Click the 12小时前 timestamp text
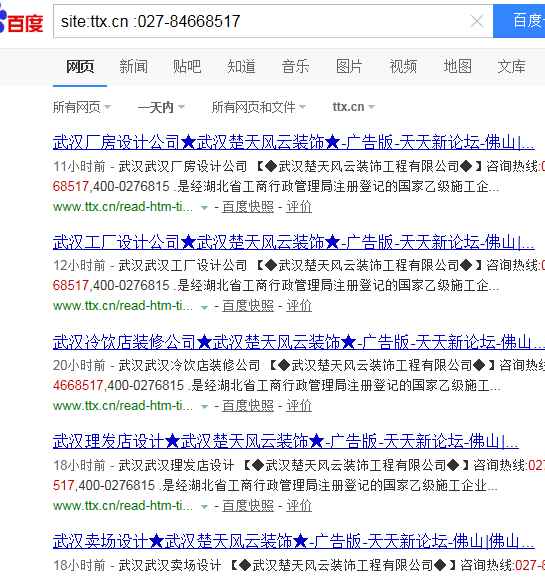The height and width of the screenshot is (577, 545). pyautogui.click(x=79, y=266)
